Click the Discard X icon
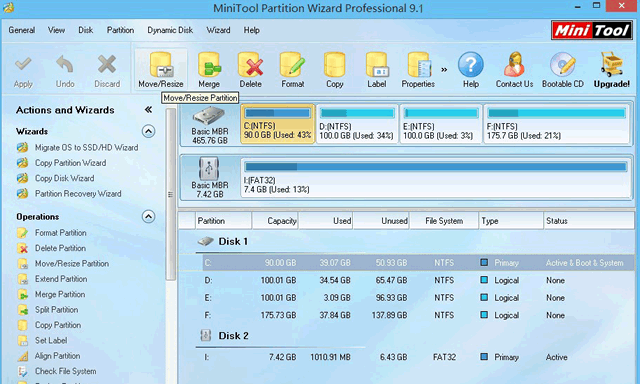 tap(107, 64)
